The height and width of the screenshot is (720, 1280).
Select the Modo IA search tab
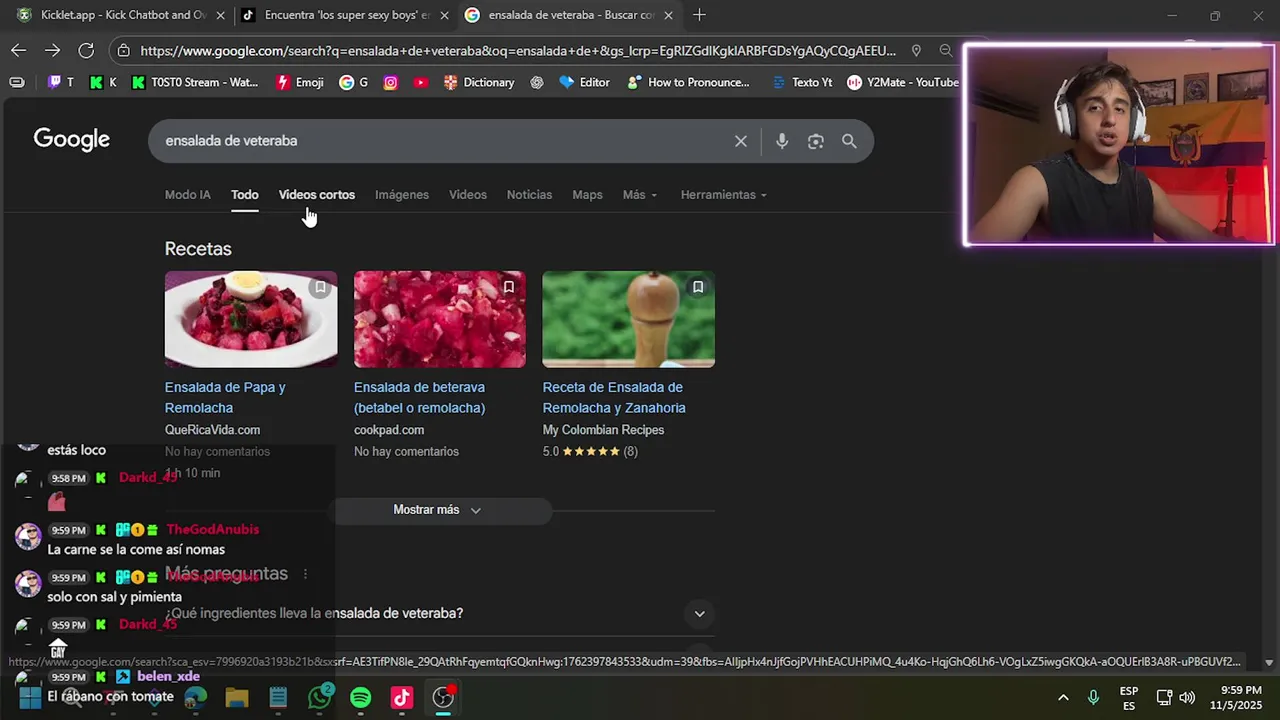pyautogui.click(x=188, y=195)
